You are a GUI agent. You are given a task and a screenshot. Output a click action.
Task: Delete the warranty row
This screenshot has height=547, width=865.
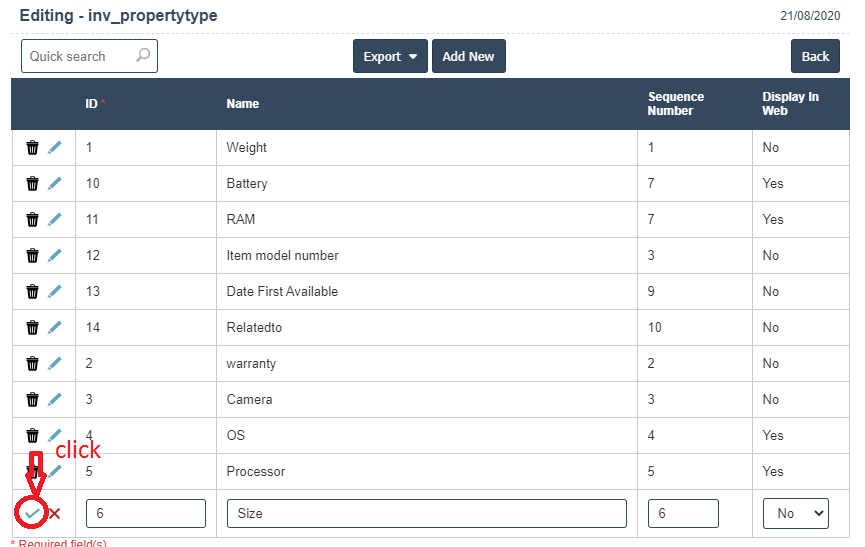32,364
